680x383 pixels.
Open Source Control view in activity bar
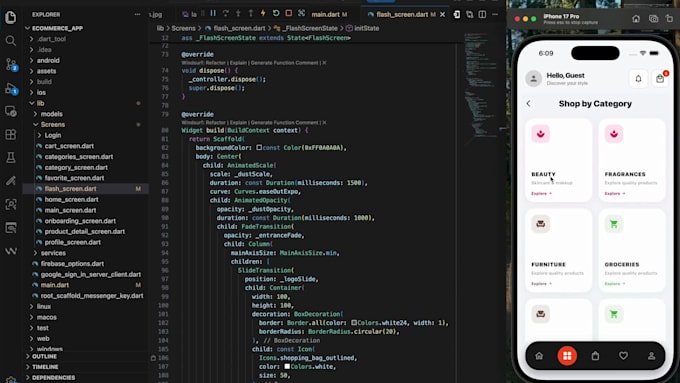11,65
